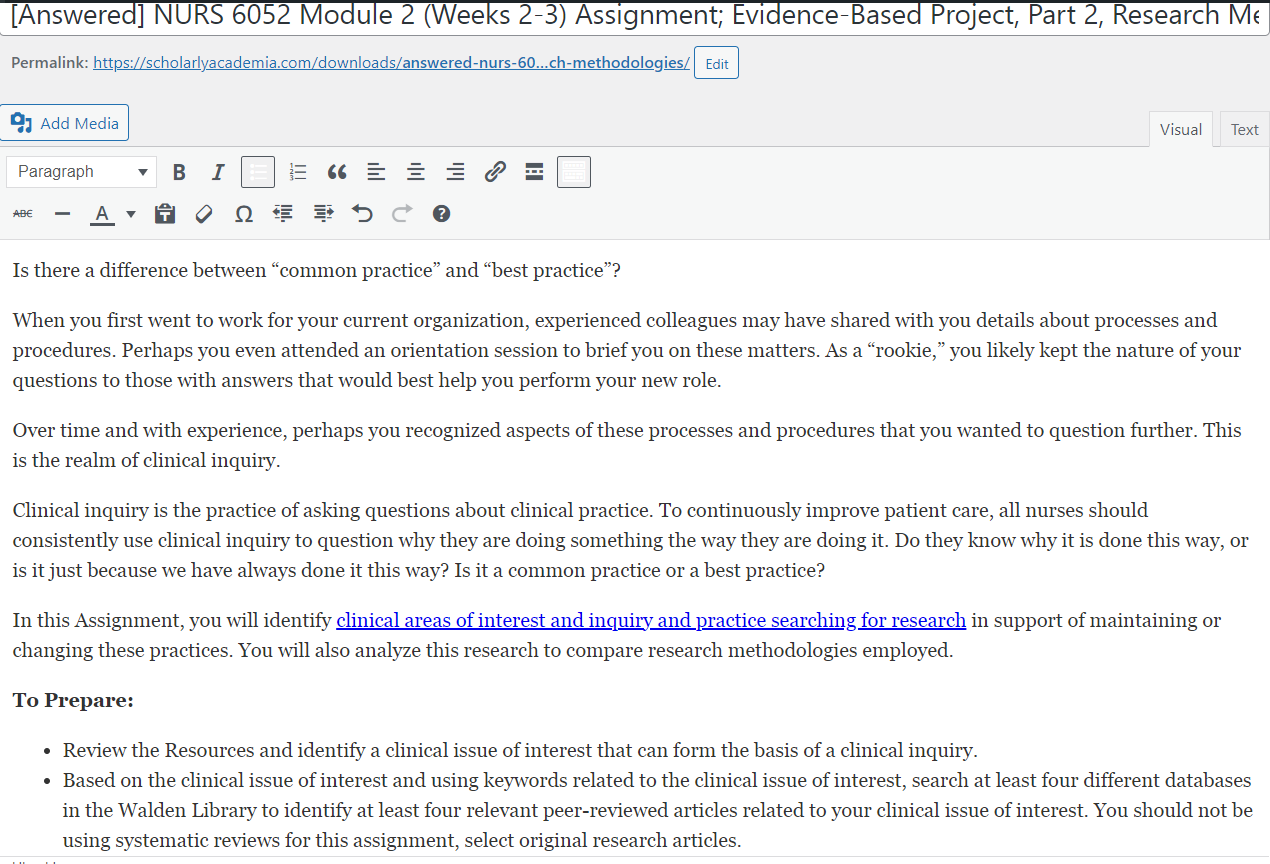Switch to the Text editor tab
Image resolution: width=1270 pixels, height=864 pixels.
[x=1244, y=129]
